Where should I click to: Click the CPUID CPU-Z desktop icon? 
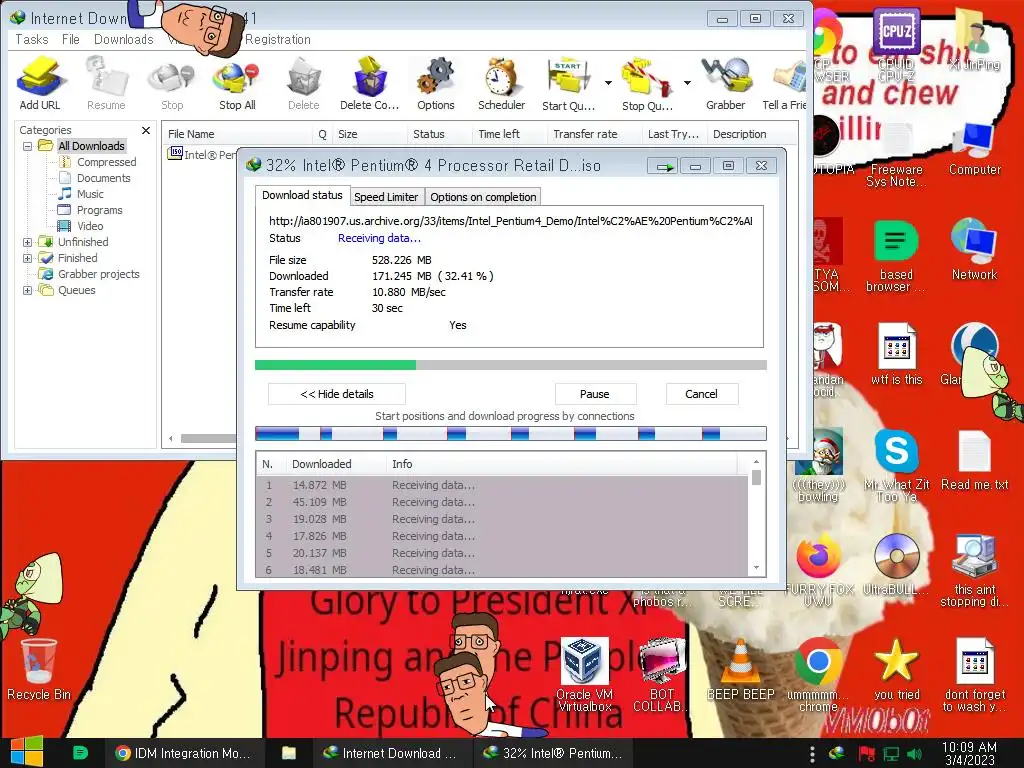click(x=897, y=44)
